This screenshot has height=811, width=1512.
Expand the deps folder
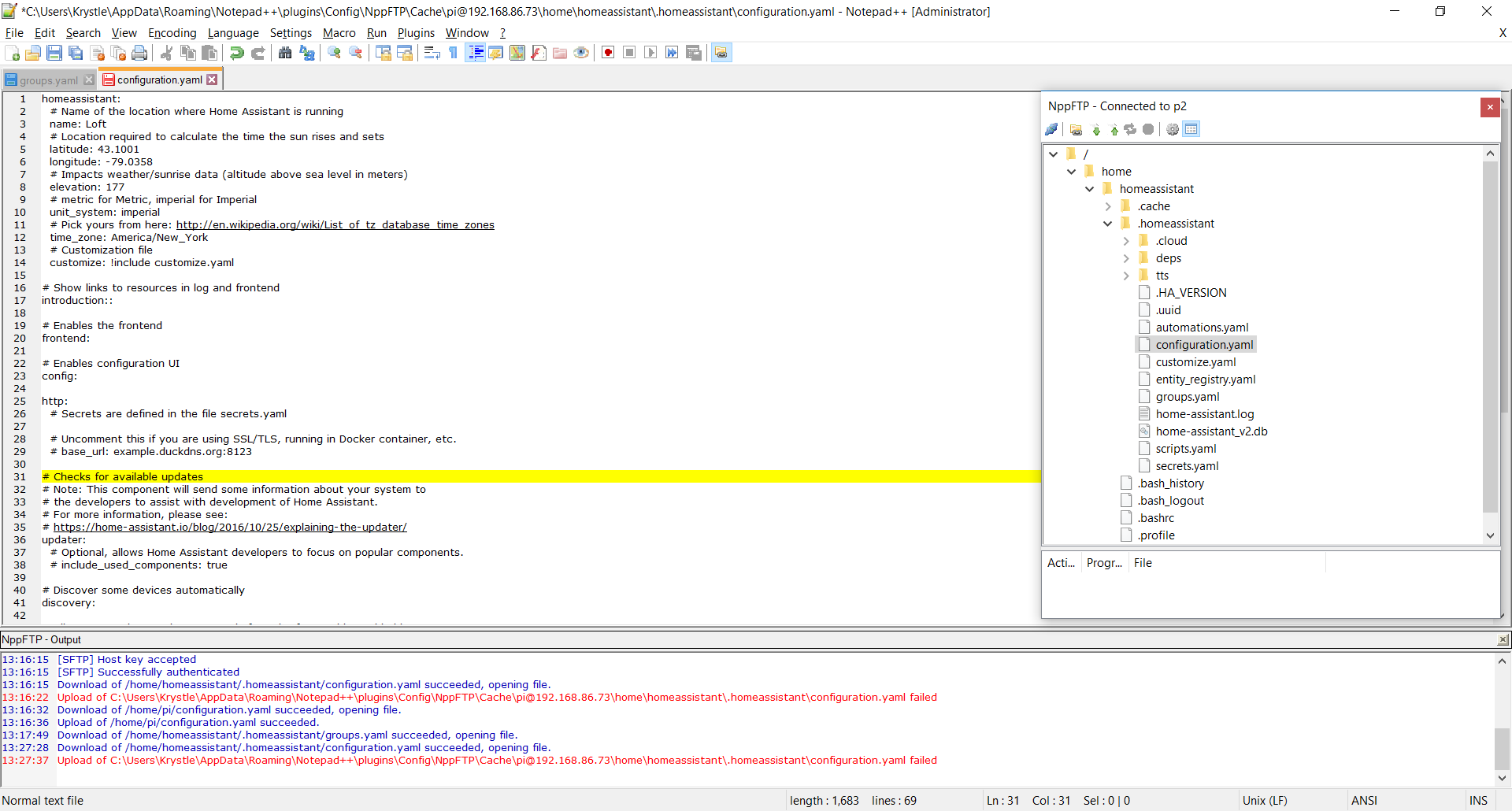point(1127,257)
